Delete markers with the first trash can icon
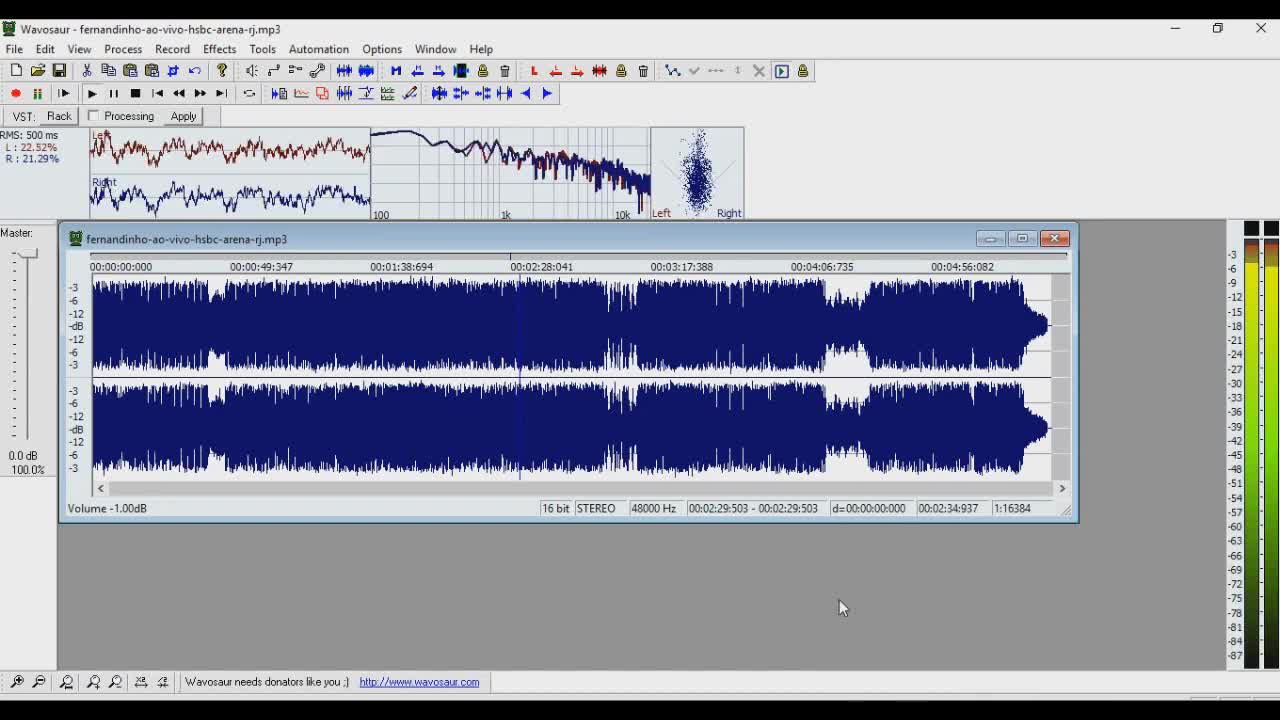 (x=505, y=71)
